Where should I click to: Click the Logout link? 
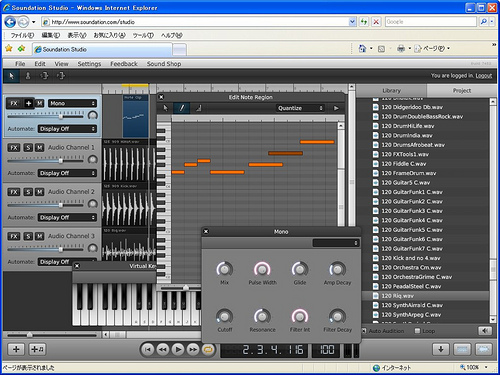click(484, 76)
